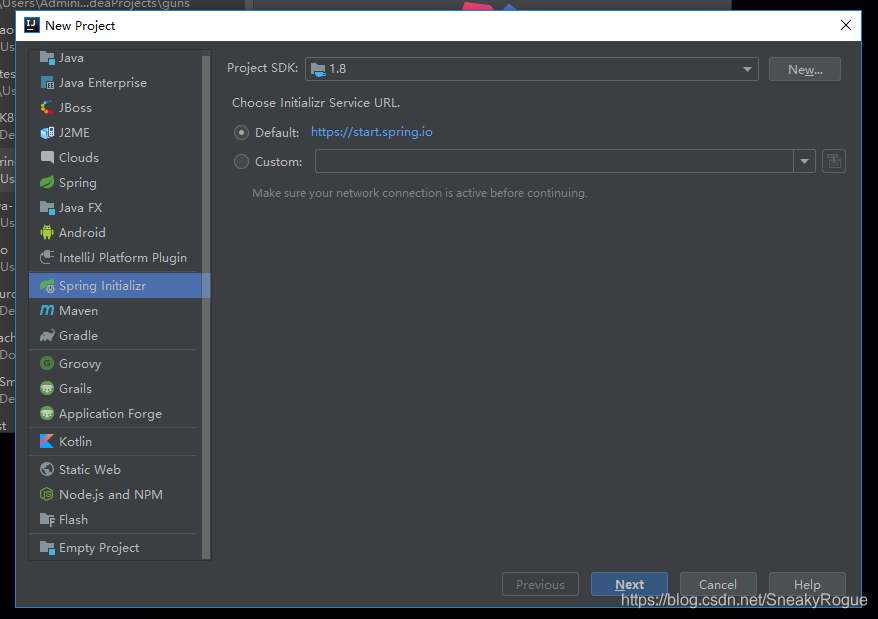878x619 pixels.
Task: Click the IntelliJ Platform Plugin icon
Action: [47, 258]
